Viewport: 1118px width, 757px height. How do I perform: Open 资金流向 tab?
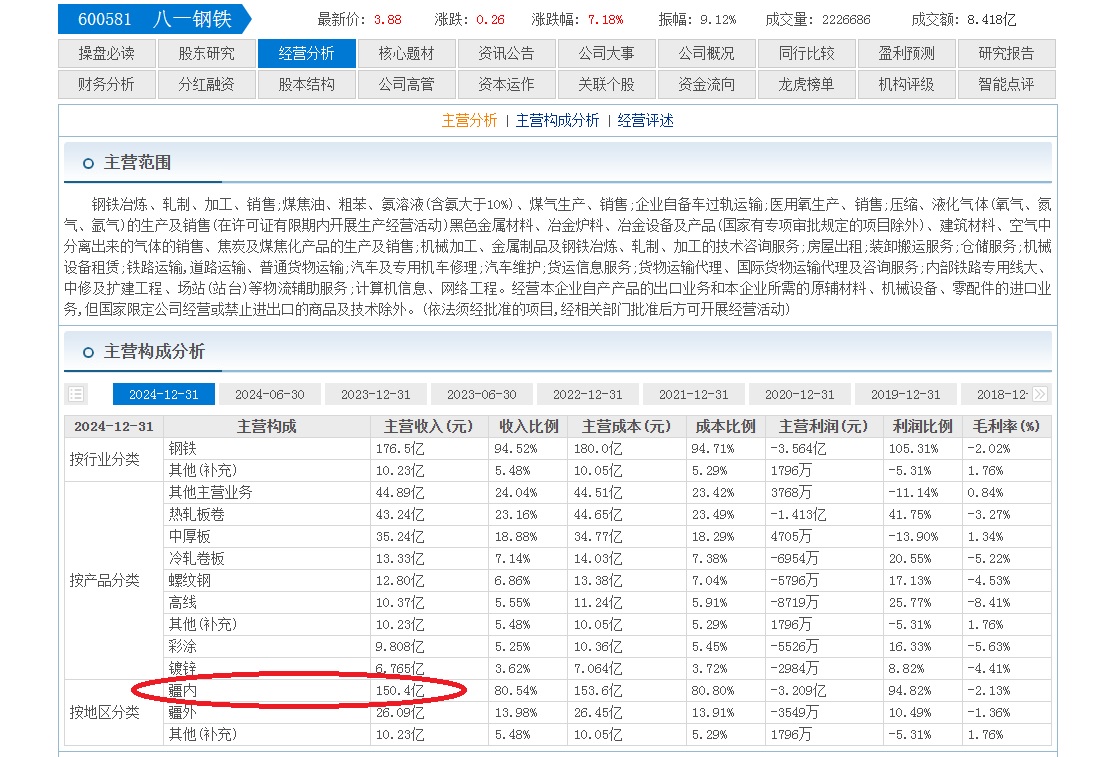point(707,84)
